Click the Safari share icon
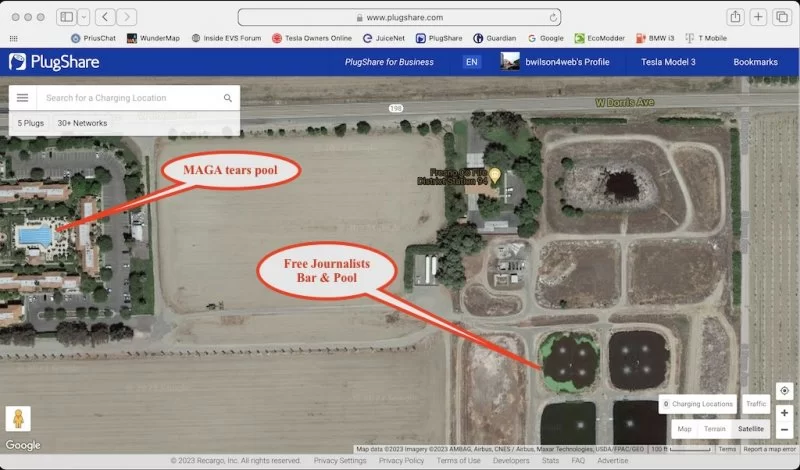 [x=735, y=17]
